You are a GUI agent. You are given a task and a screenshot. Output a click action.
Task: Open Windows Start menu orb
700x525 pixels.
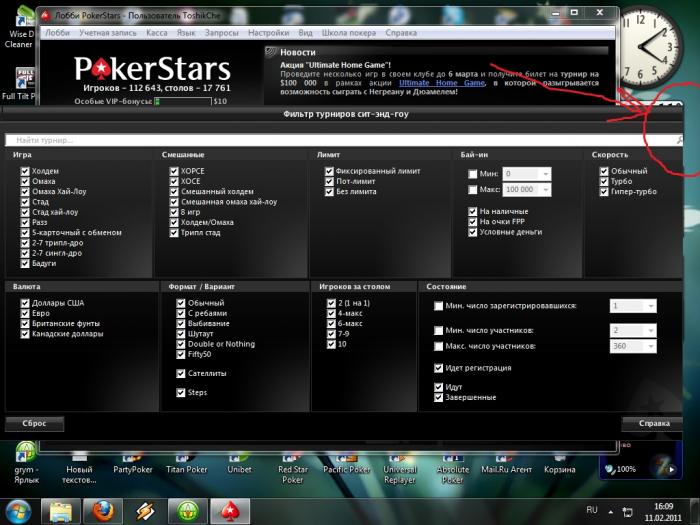[17, 512]
